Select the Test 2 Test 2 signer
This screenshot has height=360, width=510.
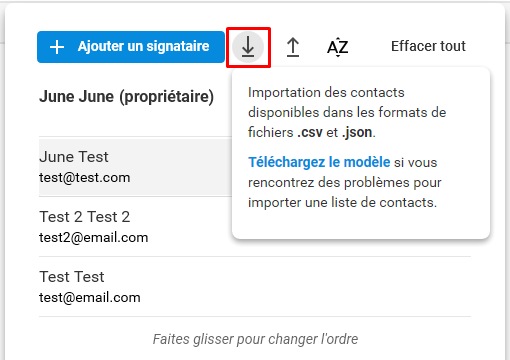(x=85, y=217)
